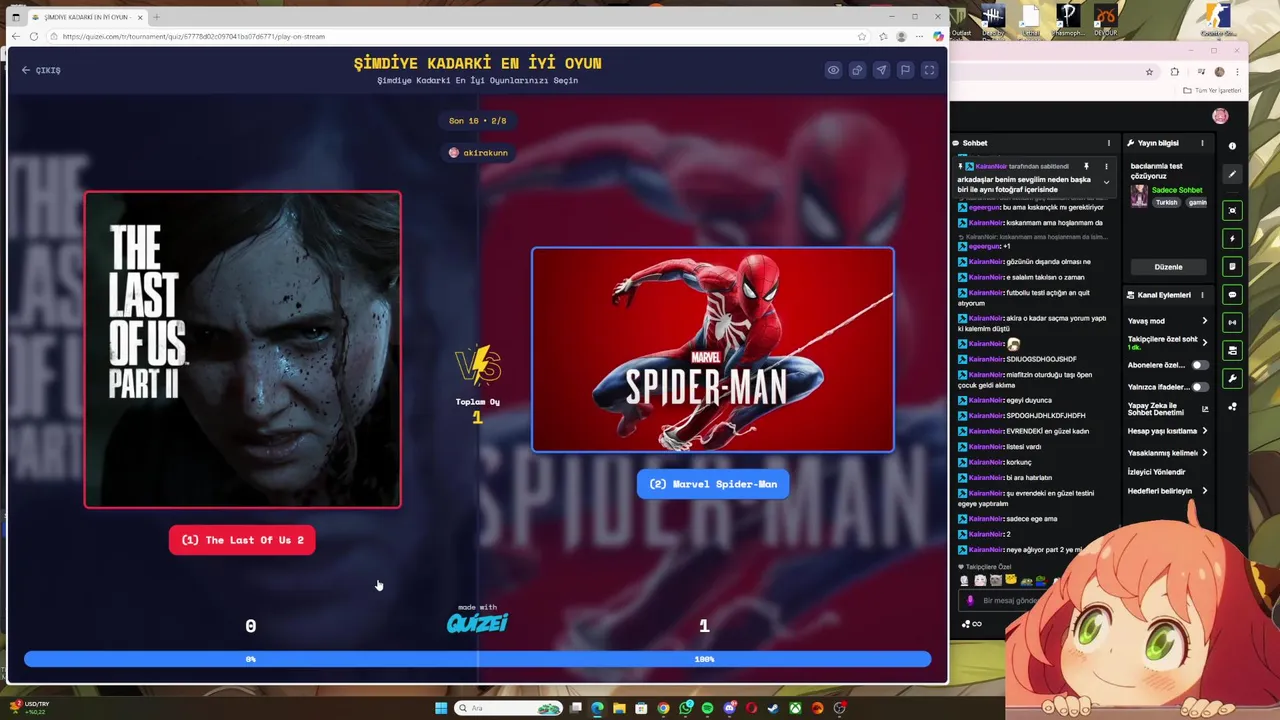Open Kanal Eylemleri panel three-dot menu
This screenshot has width=1280, height=720.
[x=1202, y=295]
